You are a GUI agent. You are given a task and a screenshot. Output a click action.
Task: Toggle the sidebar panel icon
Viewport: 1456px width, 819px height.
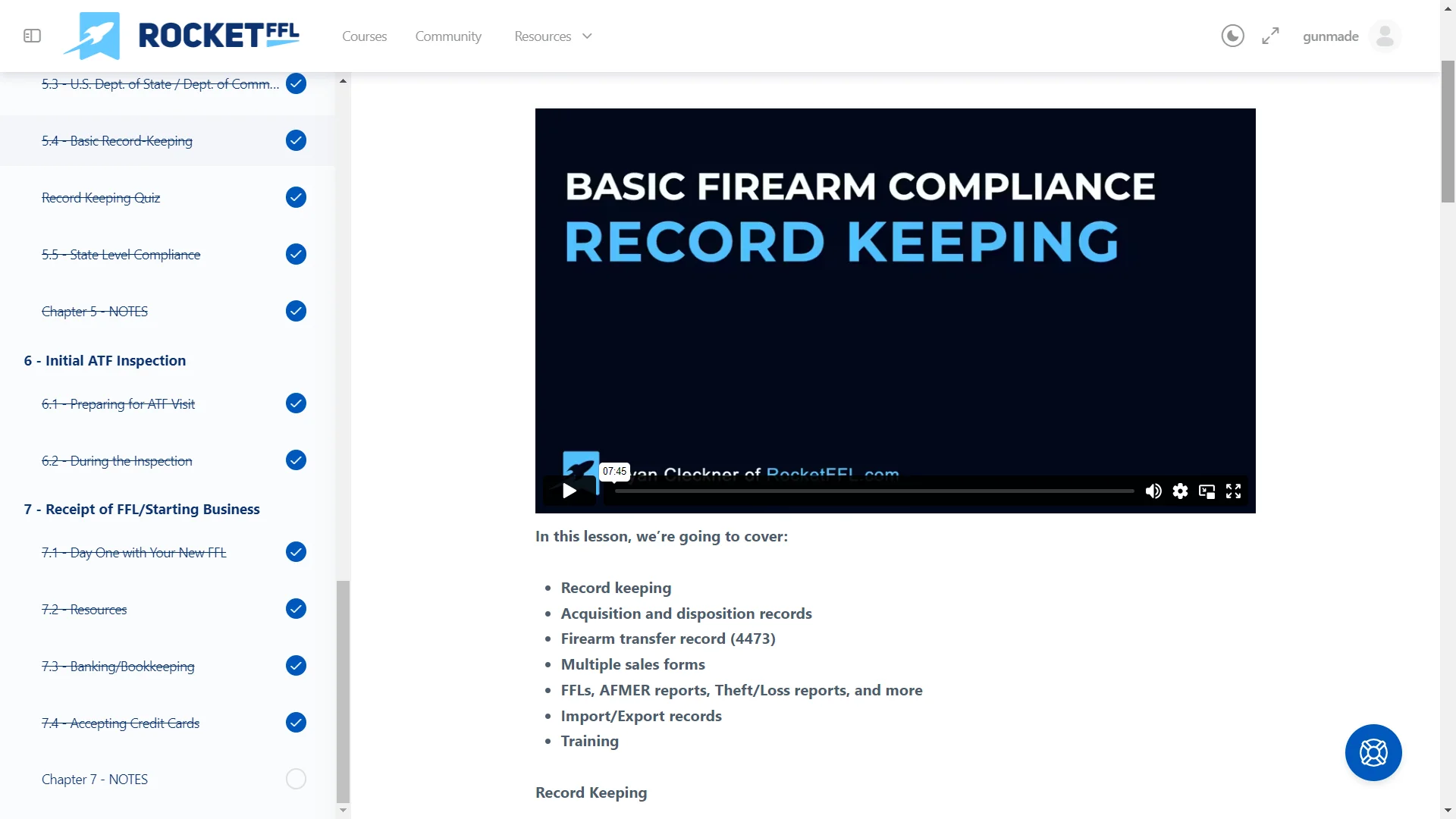[x=32, y=36]
